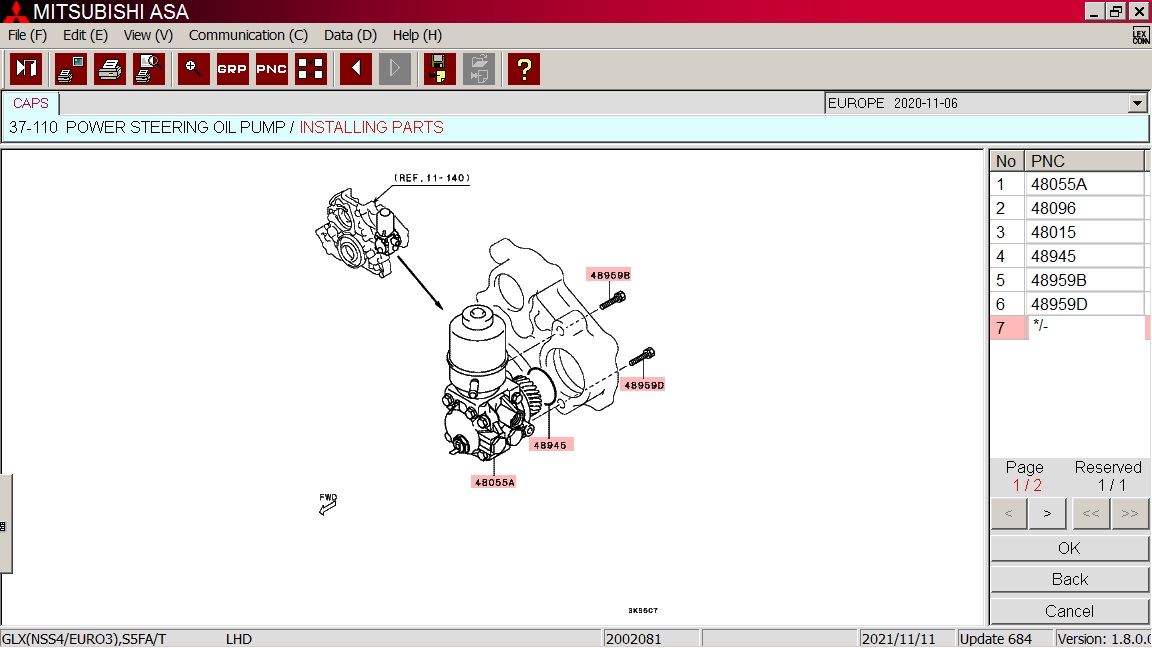Expand the EUROPE 2020-11-06 region dropdown
Image resolution: width=1152 pixels, height=648 pixels.
coord(1137,103)
